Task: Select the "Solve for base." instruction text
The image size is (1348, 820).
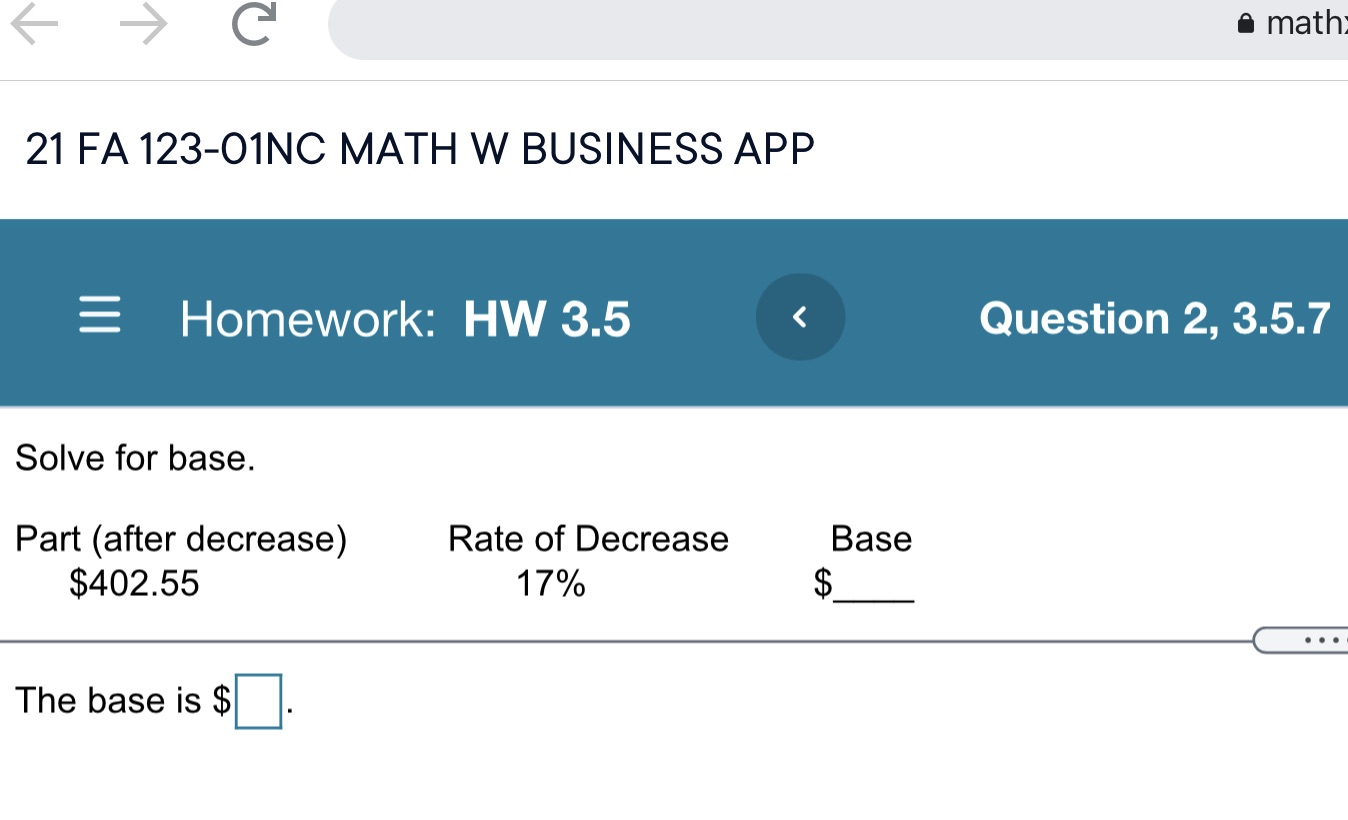Action: [135, 458]
